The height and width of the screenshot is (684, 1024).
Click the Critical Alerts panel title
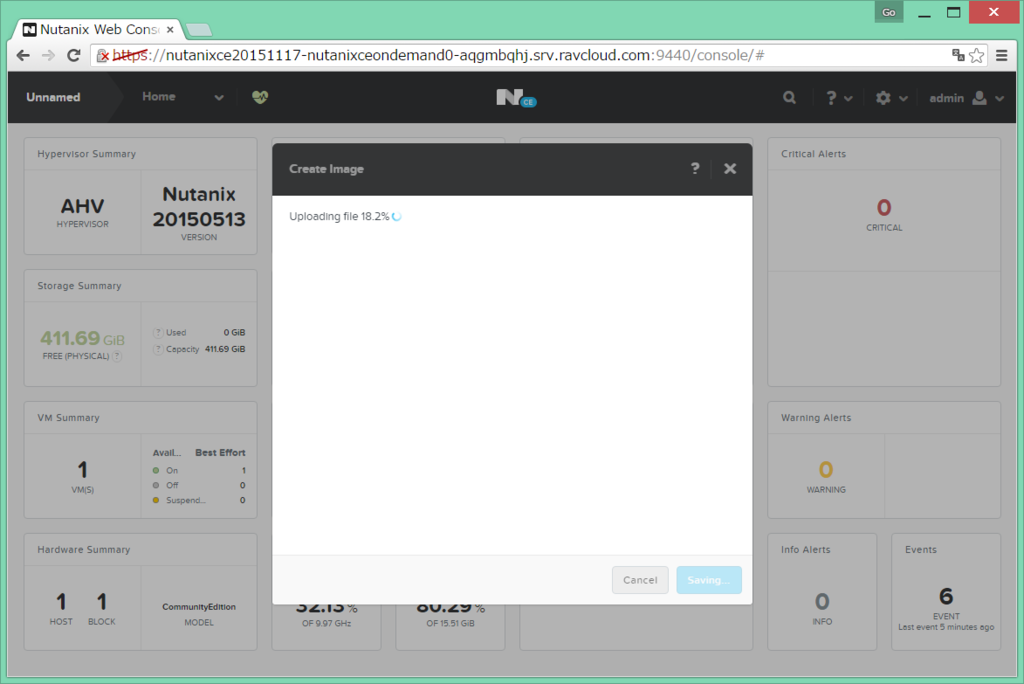813,154
